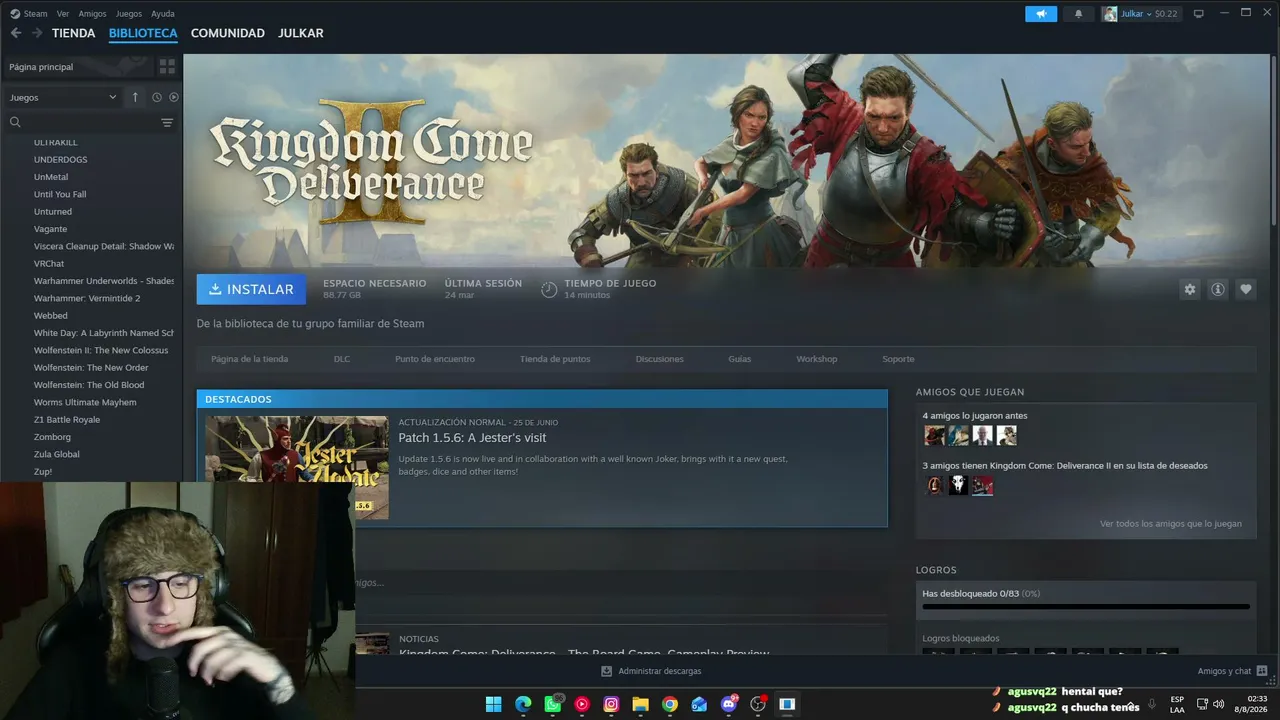Click the achievements progress bar
The height and width of the screenshot is (720, 1280).
[x=1086, y=606]
